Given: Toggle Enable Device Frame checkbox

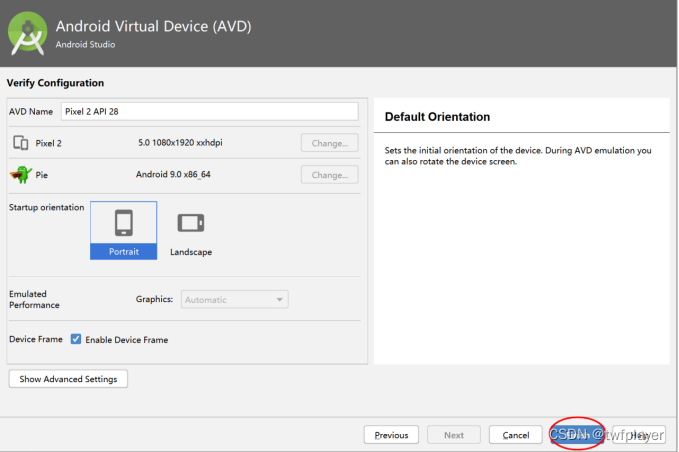Looking at the screenshot, I should 76,339.
